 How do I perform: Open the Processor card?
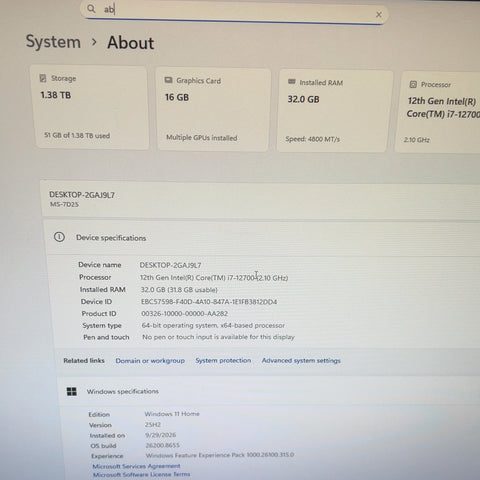(x=438, y=112)
